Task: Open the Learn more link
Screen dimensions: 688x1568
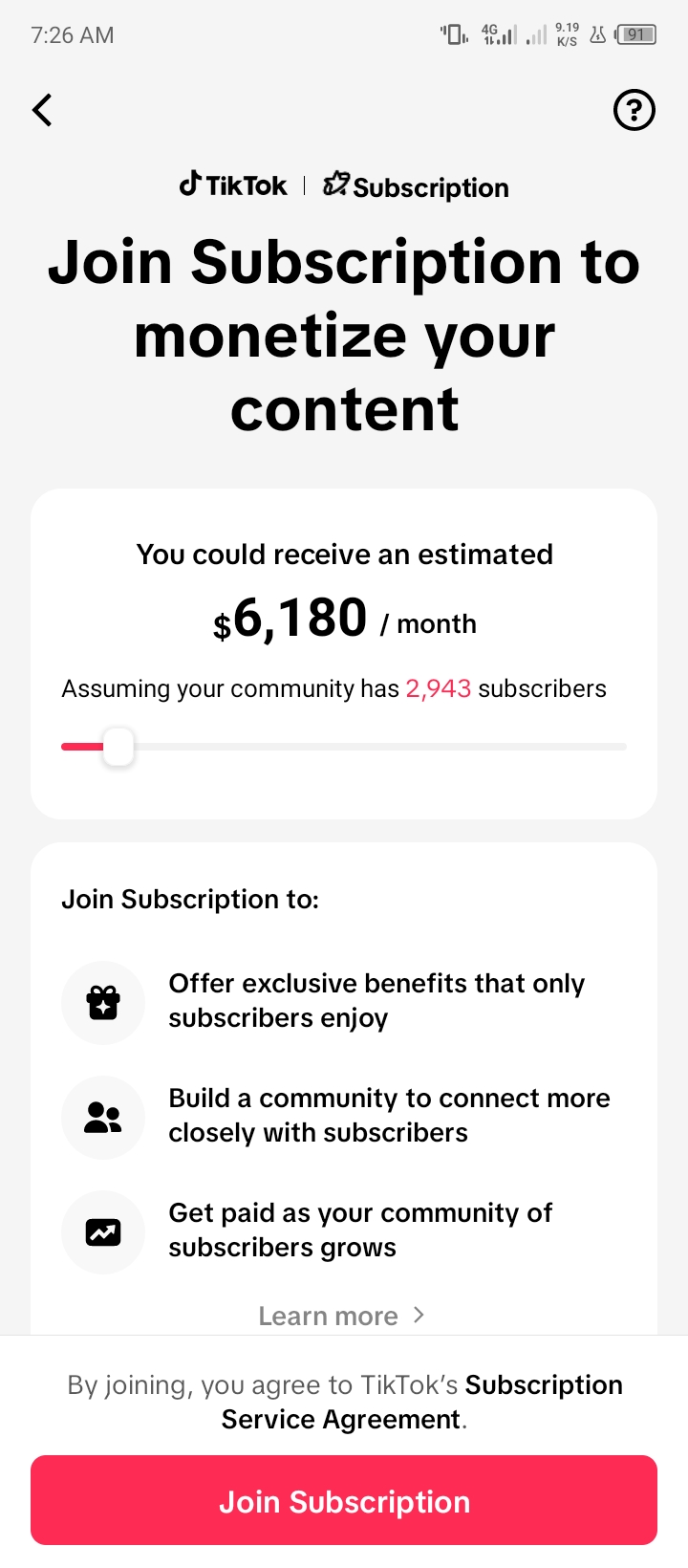Action: pyautogui.click(x=328, y=1316)
